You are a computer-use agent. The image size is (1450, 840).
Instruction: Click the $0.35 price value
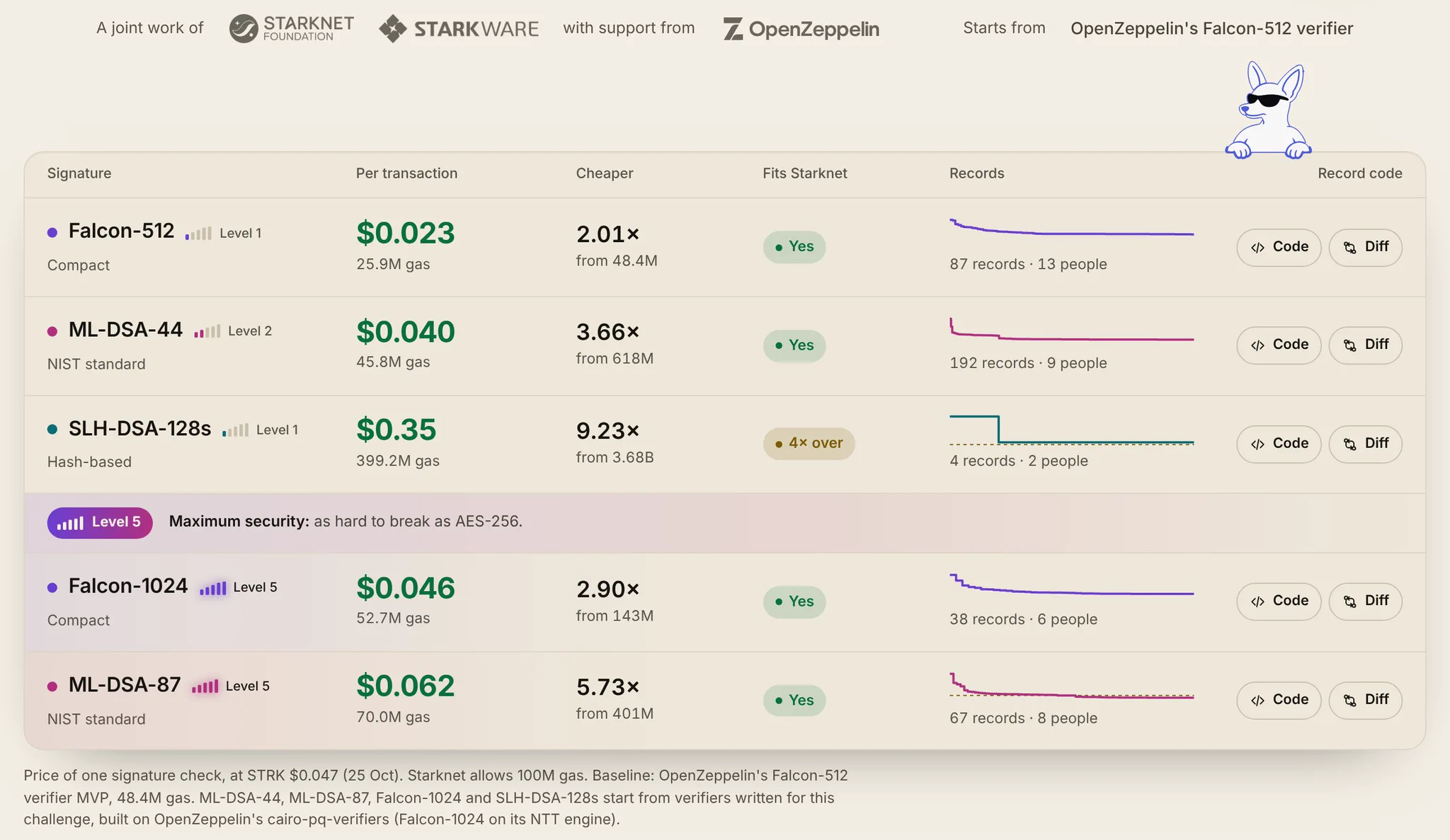coord(396,430)
